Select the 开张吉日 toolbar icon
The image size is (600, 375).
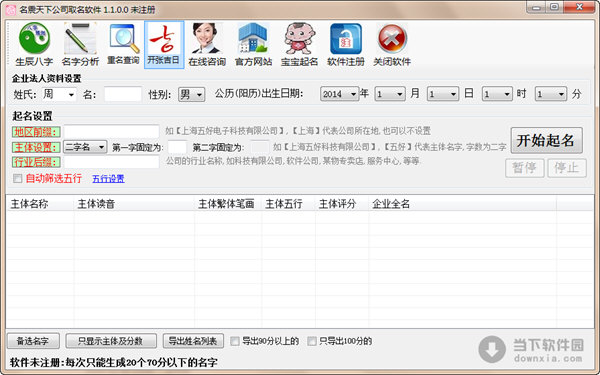(x=164, y=44)
